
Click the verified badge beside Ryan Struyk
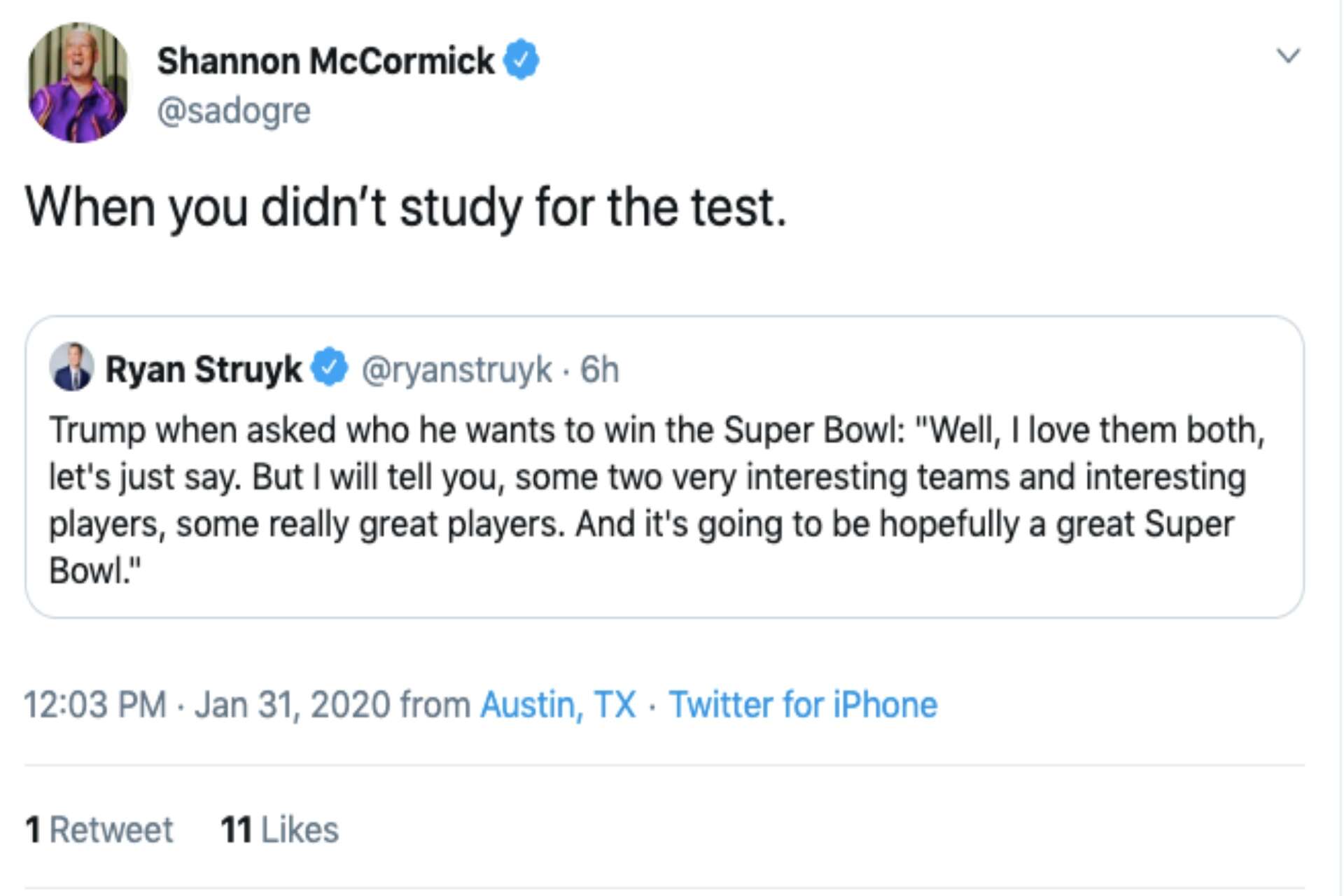coord(329,367)
